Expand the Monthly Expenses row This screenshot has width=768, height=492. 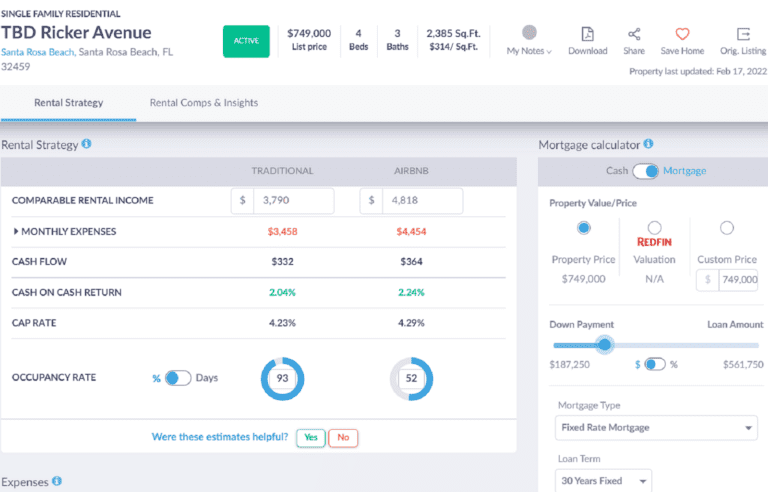coord(16,232)
